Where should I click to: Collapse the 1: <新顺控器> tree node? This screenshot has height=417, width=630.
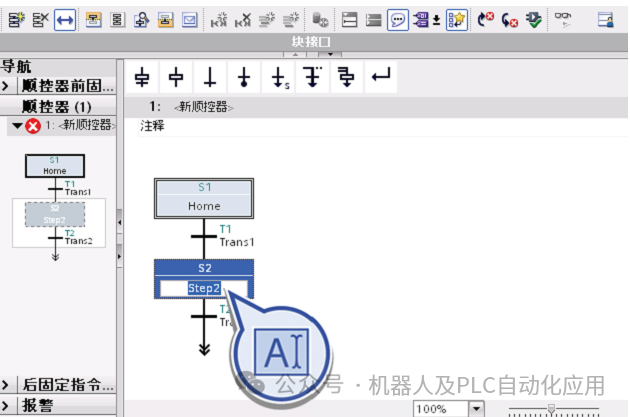click(x=17, y=126)
